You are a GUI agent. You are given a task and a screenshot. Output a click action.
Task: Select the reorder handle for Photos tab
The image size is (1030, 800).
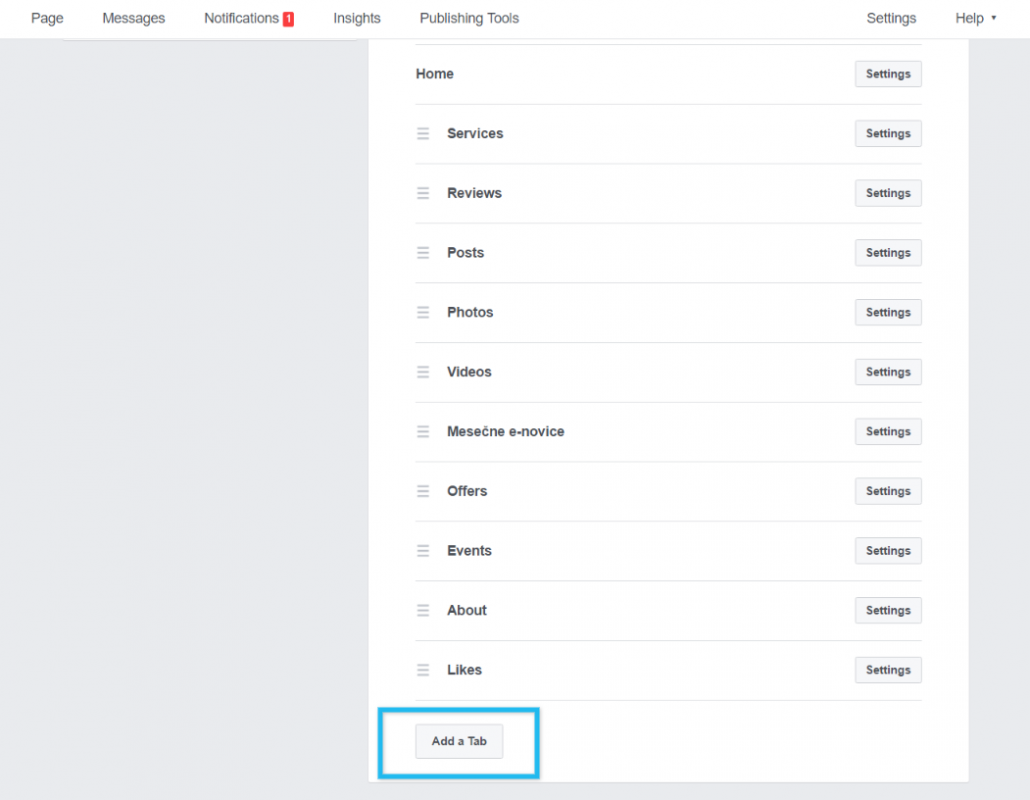click(423, 312)
